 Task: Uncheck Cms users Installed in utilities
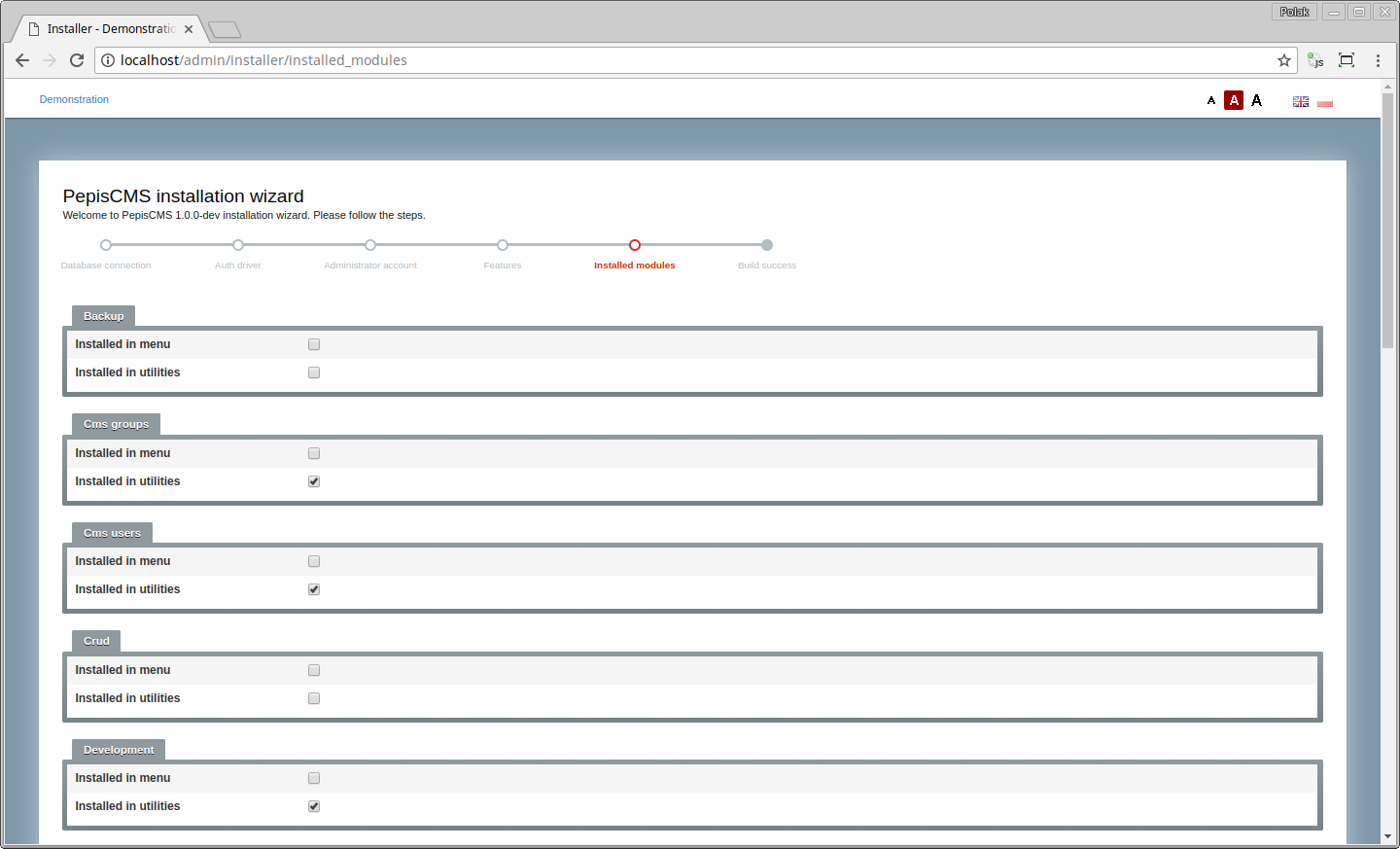coord(314,589)
